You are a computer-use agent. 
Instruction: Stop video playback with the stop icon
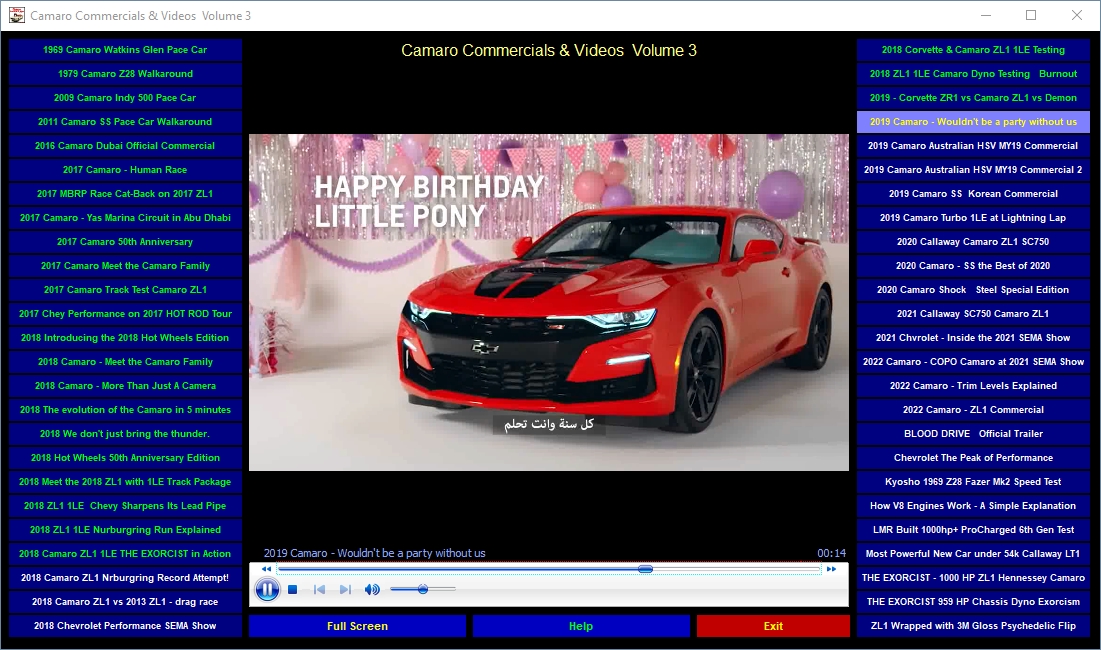pos(293,590)
